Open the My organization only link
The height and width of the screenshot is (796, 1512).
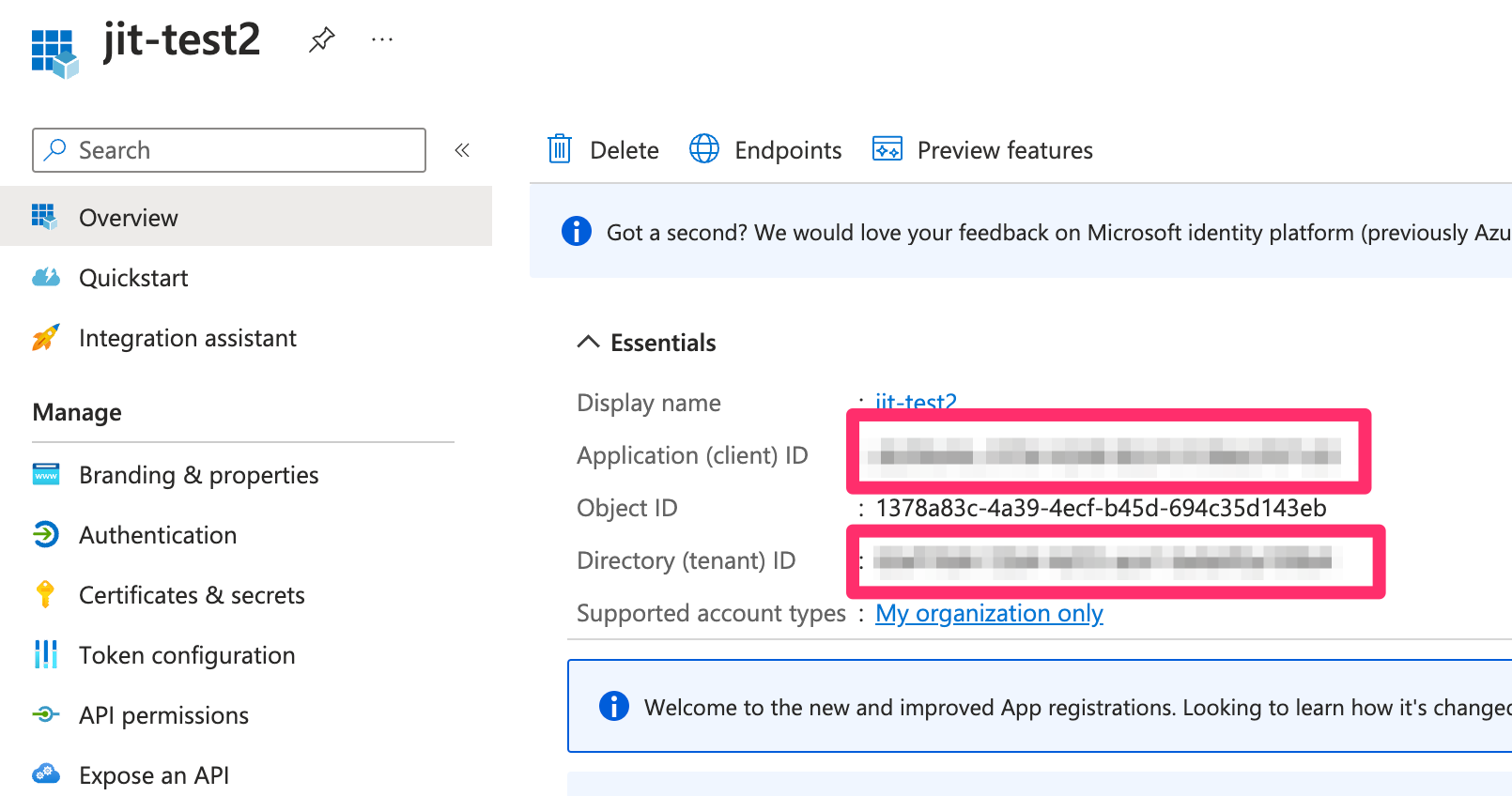click(x=989, y=613)
